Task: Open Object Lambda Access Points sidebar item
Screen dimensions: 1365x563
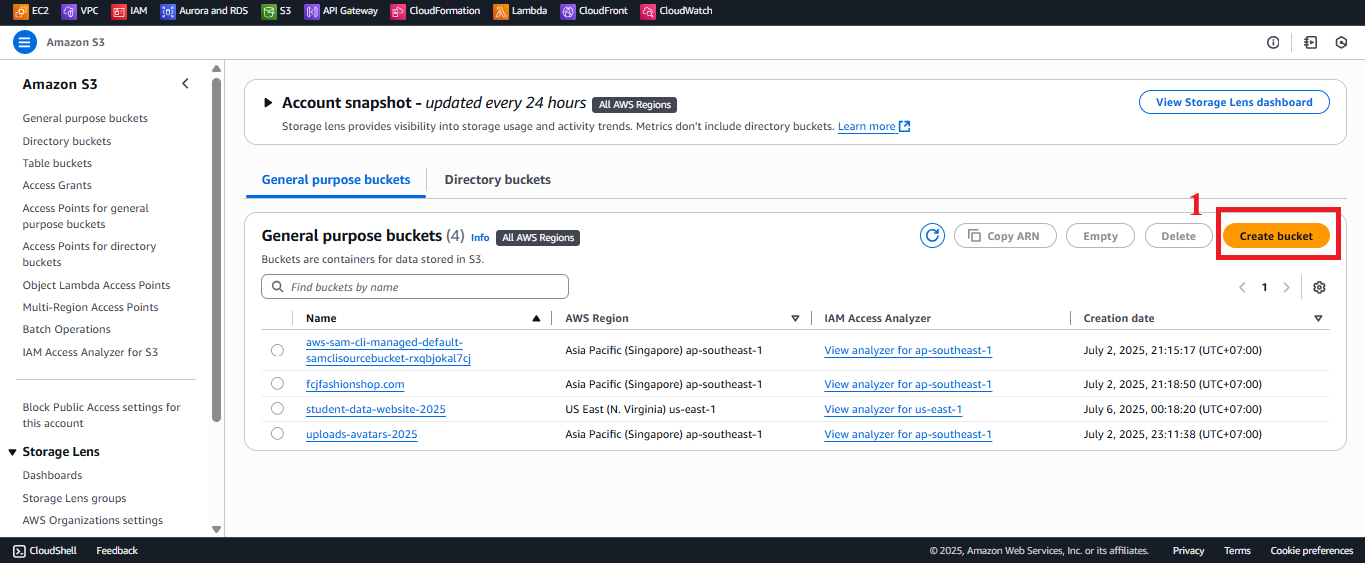Action: point(96,285)
